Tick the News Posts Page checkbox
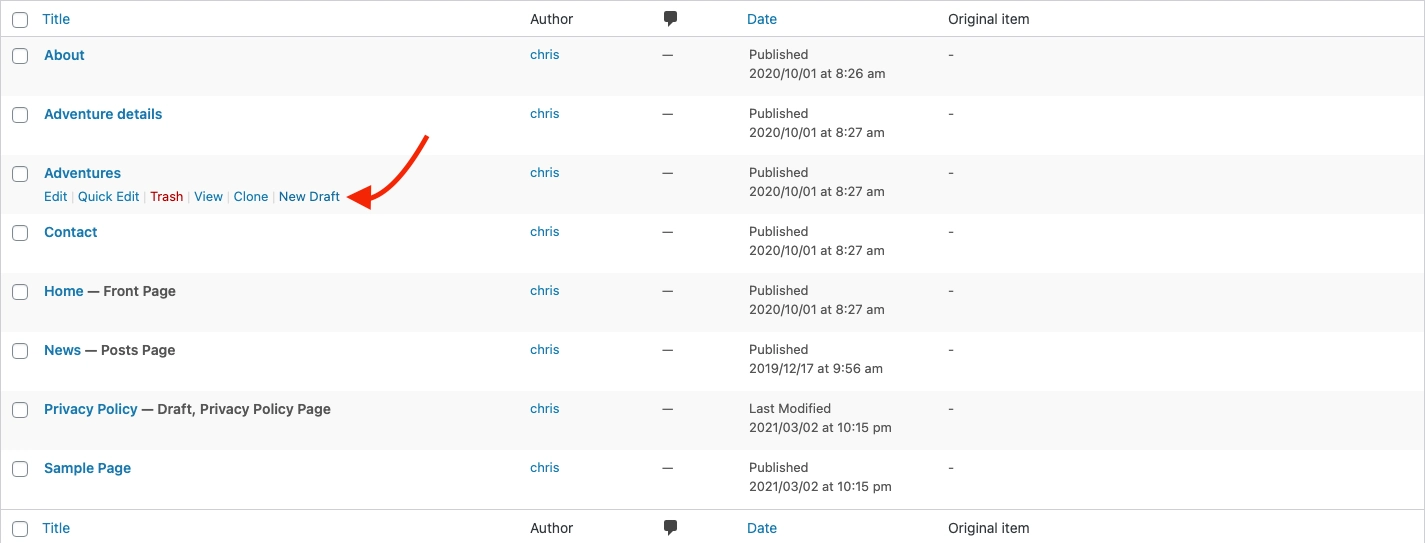Image resolution: width=1425 pixels, height=543 pixels. 20,351
